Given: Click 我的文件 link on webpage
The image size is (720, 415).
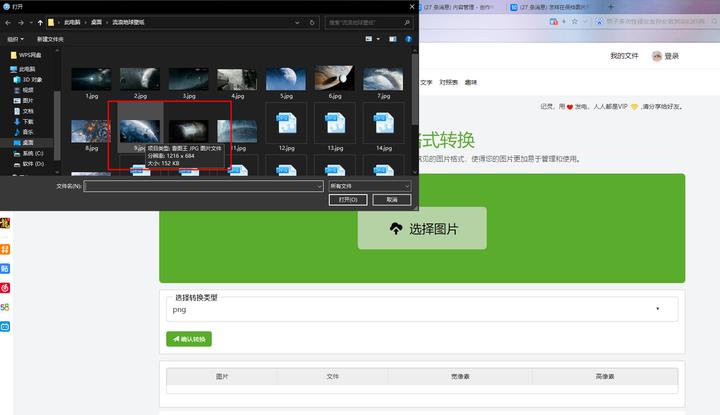Looking at the screenshot, I should coord(624,56).
